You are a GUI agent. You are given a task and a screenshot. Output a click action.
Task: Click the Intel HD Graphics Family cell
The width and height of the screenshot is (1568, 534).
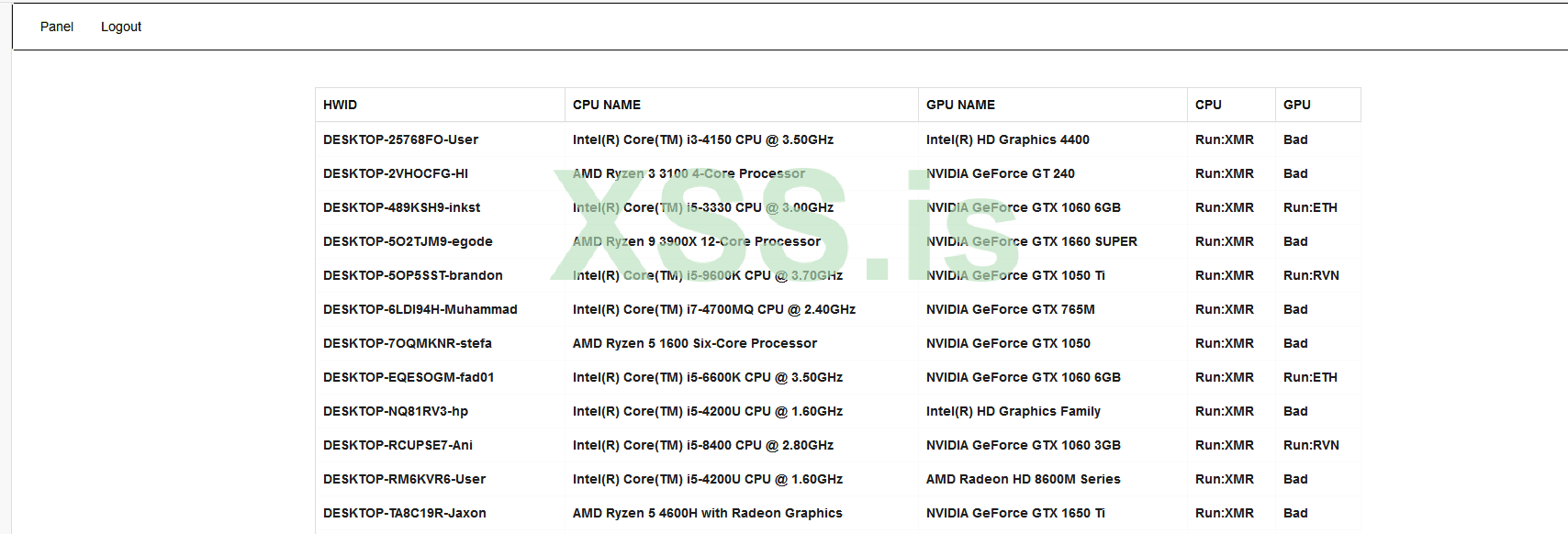1014,411
